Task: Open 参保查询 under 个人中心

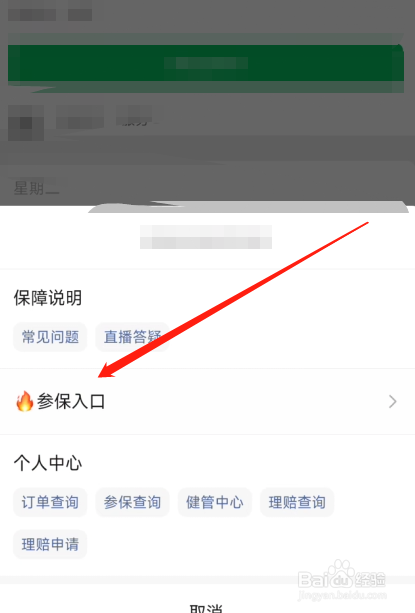Action: pyautogui.click(x=132, y=502)
